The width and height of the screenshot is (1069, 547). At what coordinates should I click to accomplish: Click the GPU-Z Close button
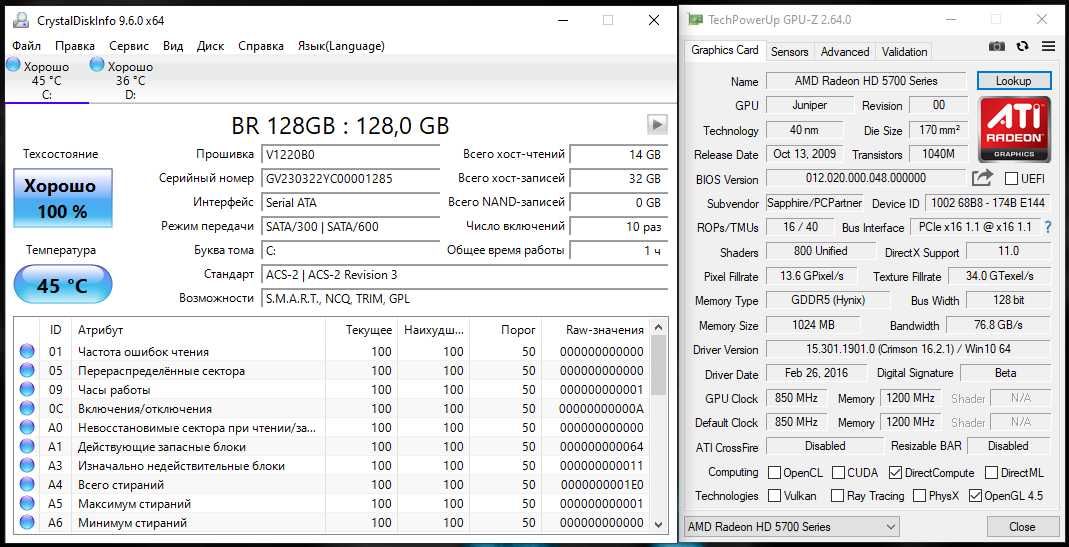tap(1022, 527)
